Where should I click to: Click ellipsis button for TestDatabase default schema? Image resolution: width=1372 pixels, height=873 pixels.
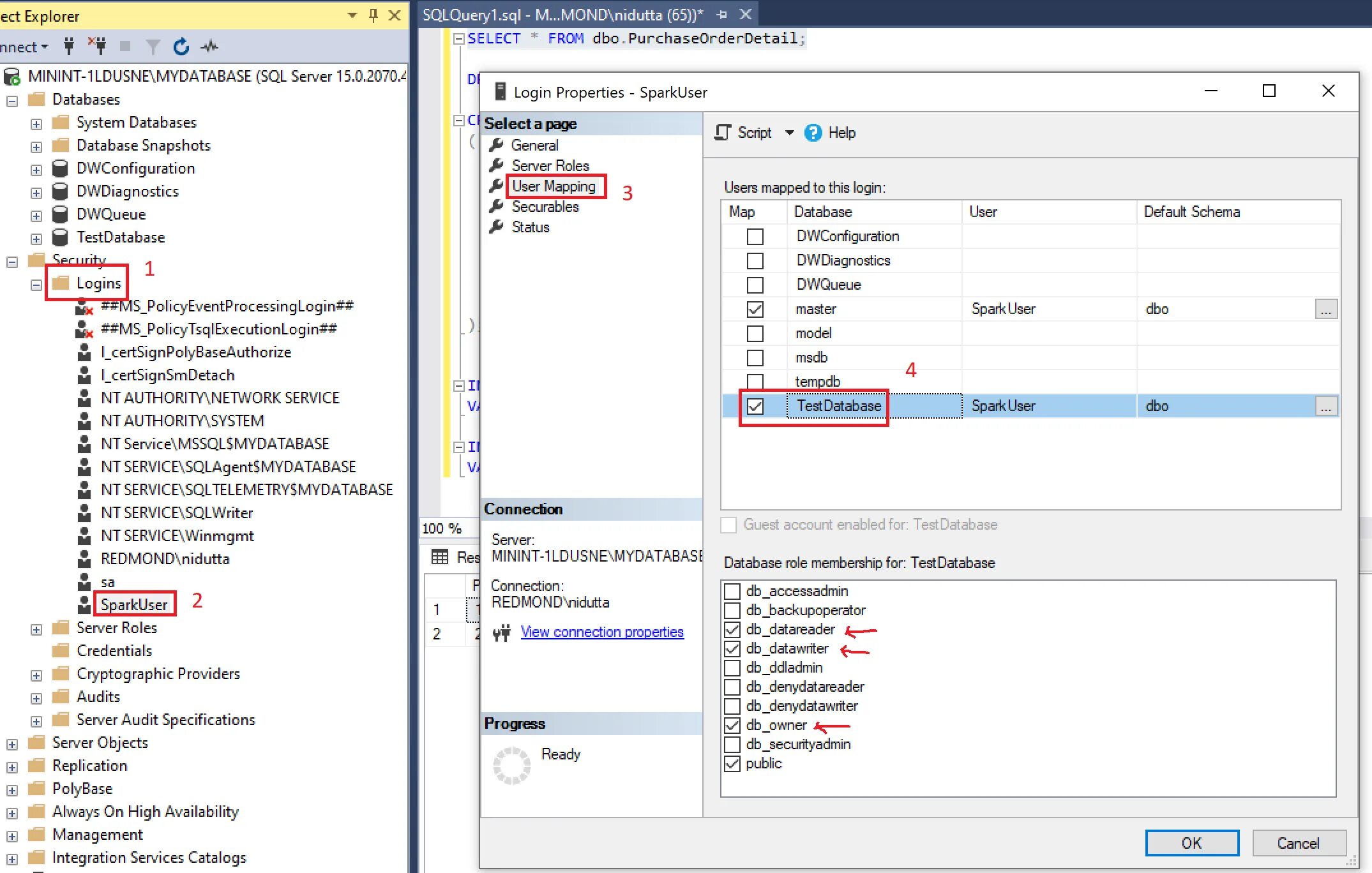pyautogui.click(x=1325, y=407)
